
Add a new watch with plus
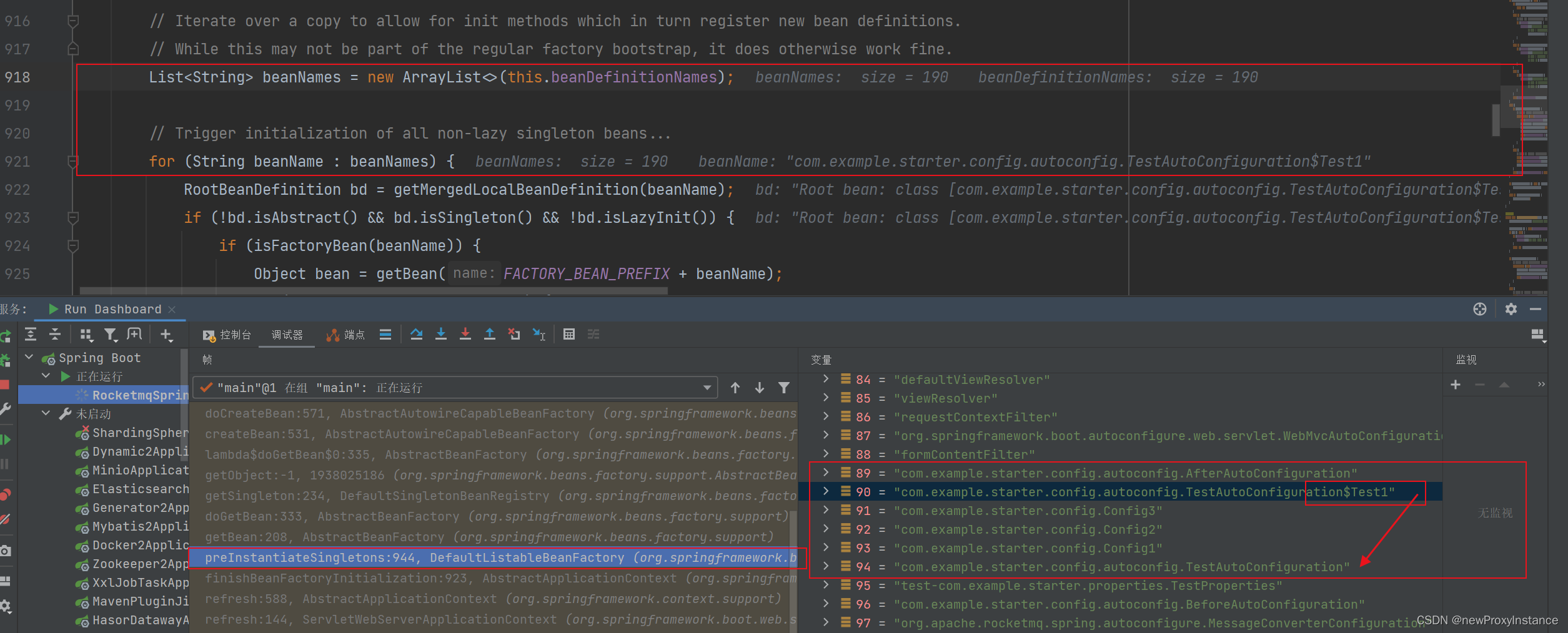1456,385
